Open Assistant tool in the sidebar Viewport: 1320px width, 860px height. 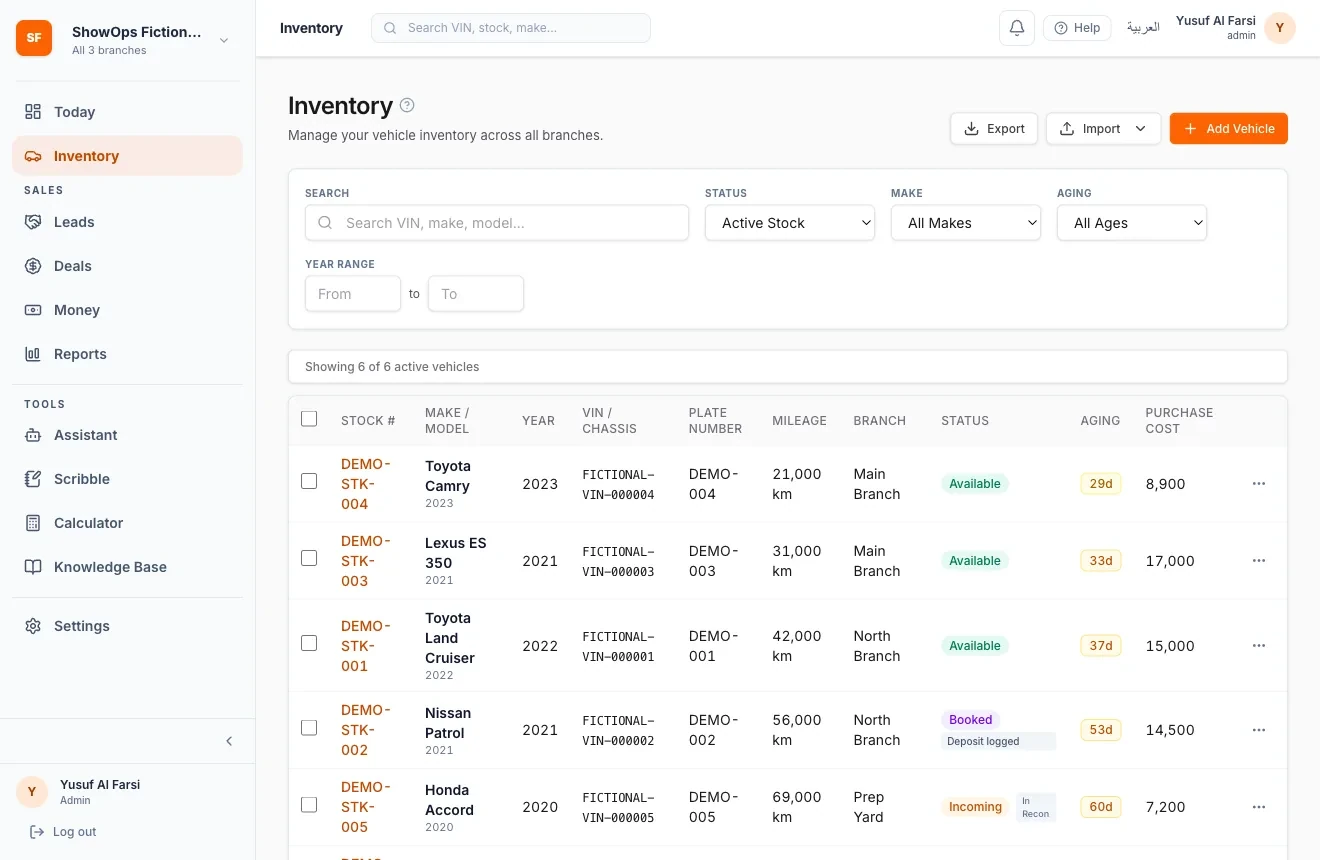[127, 435]
